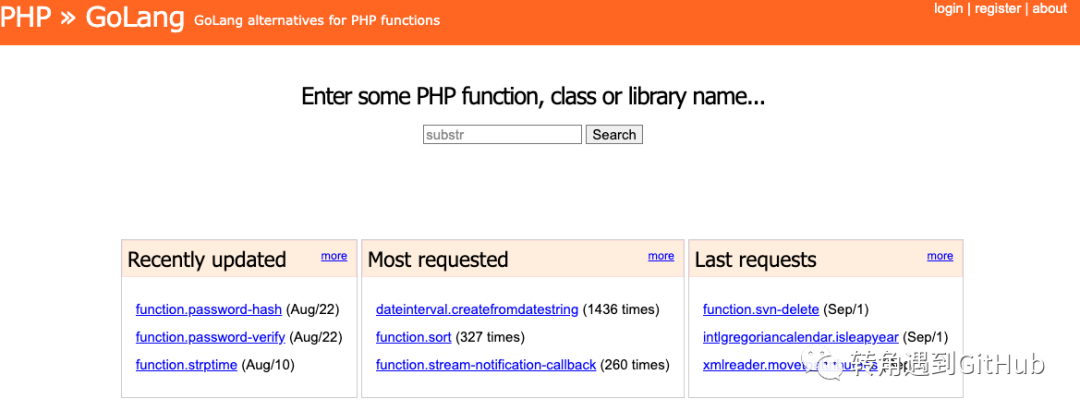1080x411 pixels.
Task: Open the login page link
Action: [x=948, y=9]
